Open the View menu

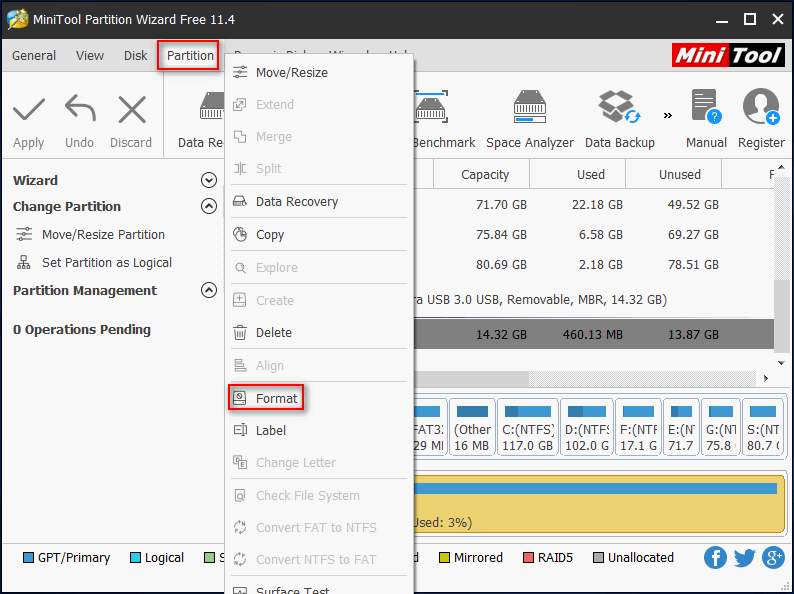(x=90, y=55)
